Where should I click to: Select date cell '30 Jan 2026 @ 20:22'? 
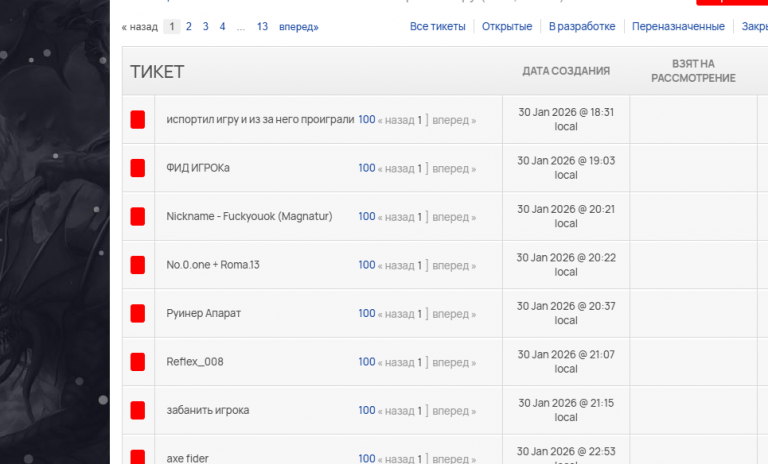(566, 265)
